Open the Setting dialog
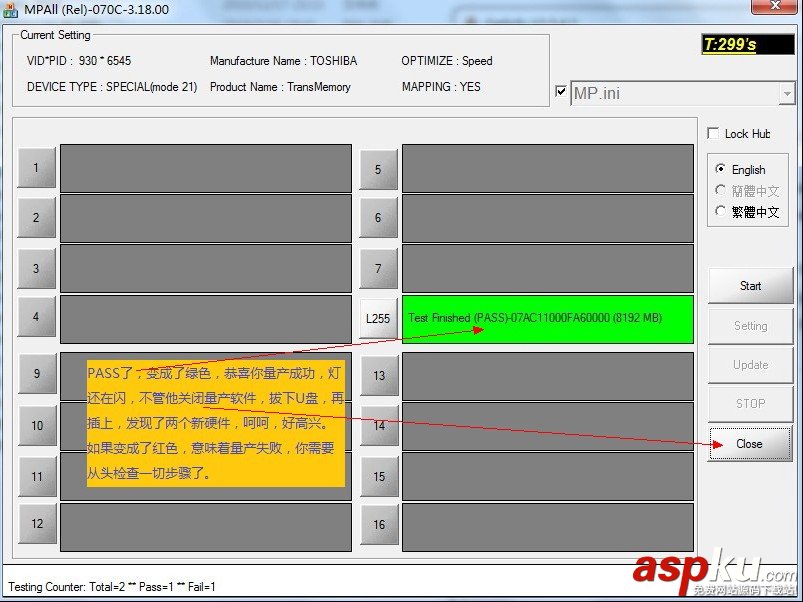 (x=750, y=324)
